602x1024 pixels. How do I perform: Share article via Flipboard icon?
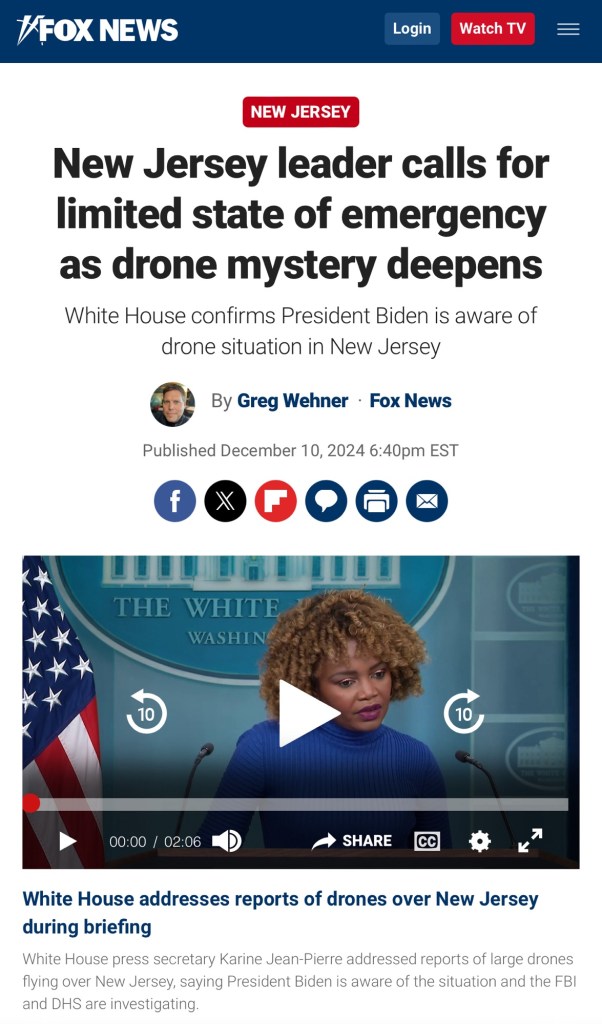click(276, 501)
